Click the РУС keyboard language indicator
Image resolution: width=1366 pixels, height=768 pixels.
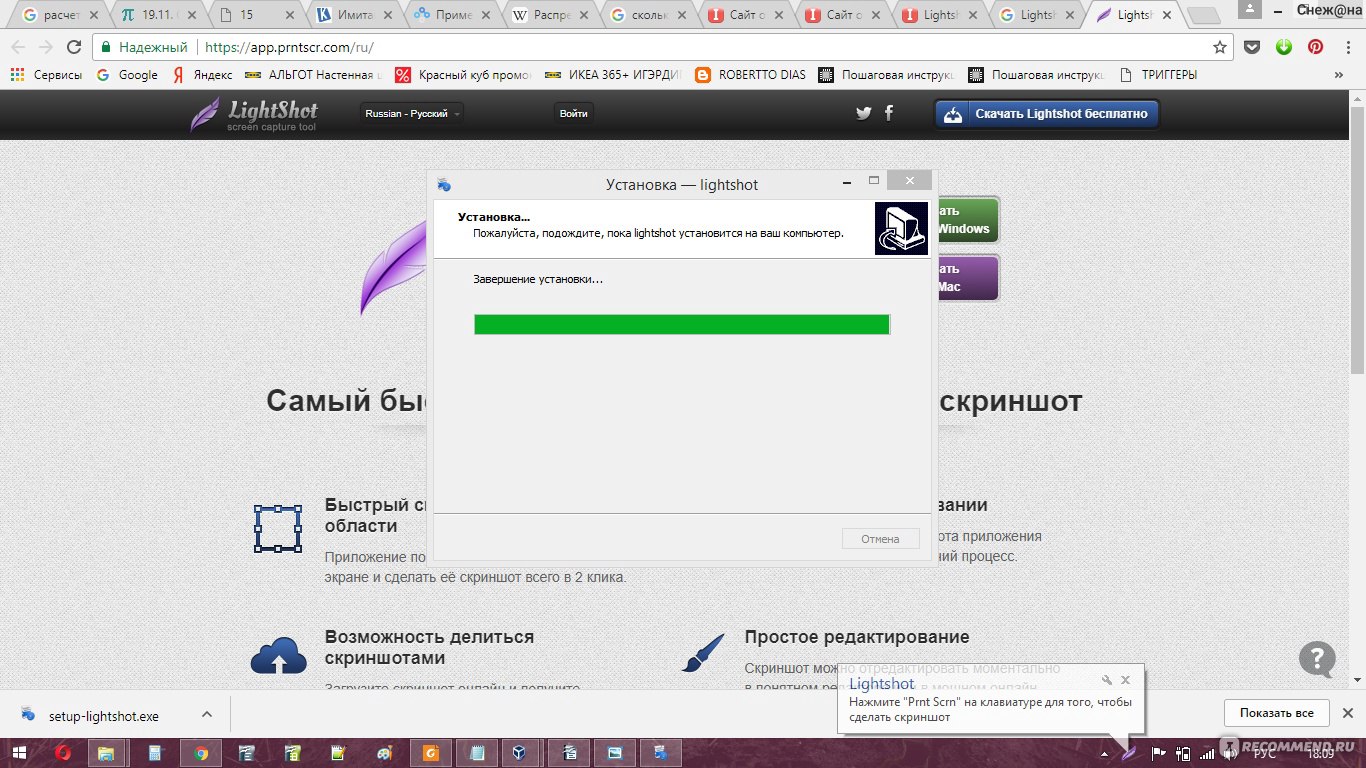(1265, 753)
